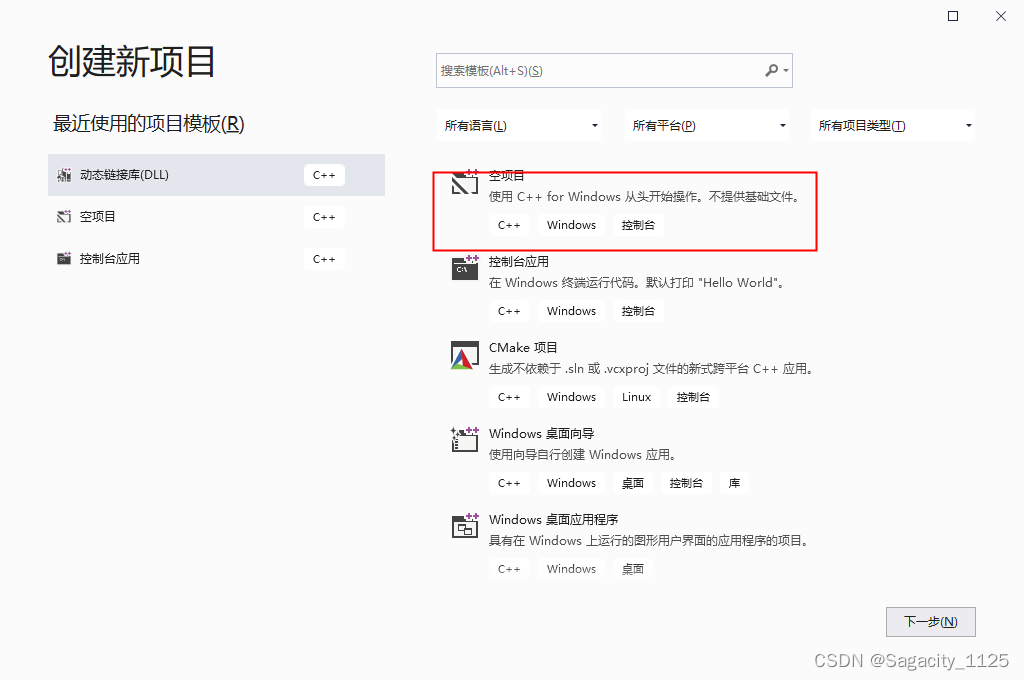Open the 所有项目类型 dropdown
The width and height of the screenshot is (1024, 680).
[893, 125]
